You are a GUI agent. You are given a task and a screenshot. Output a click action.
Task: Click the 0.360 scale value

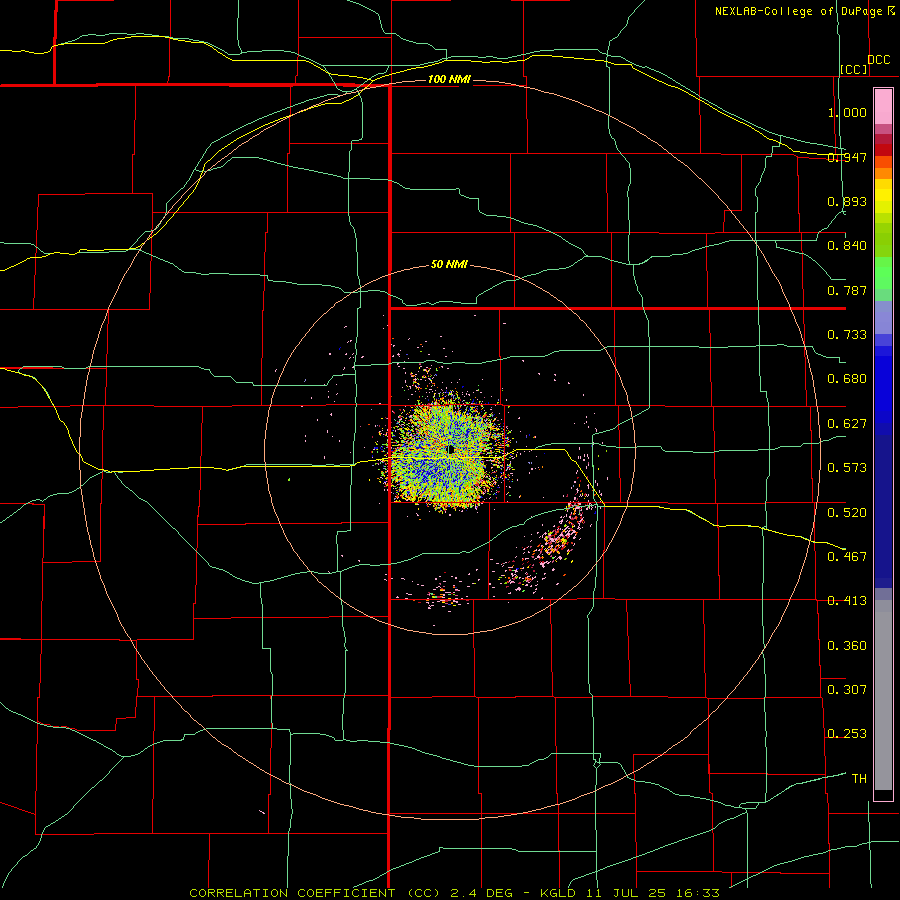(x=847, y=645)
